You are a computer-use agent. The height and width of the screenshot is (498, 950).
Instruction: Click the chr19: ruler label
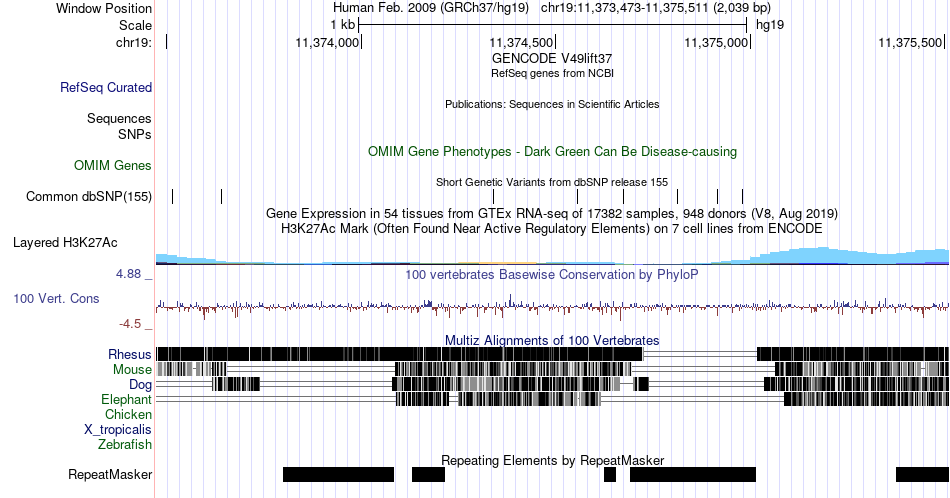[x=133, y=42]
